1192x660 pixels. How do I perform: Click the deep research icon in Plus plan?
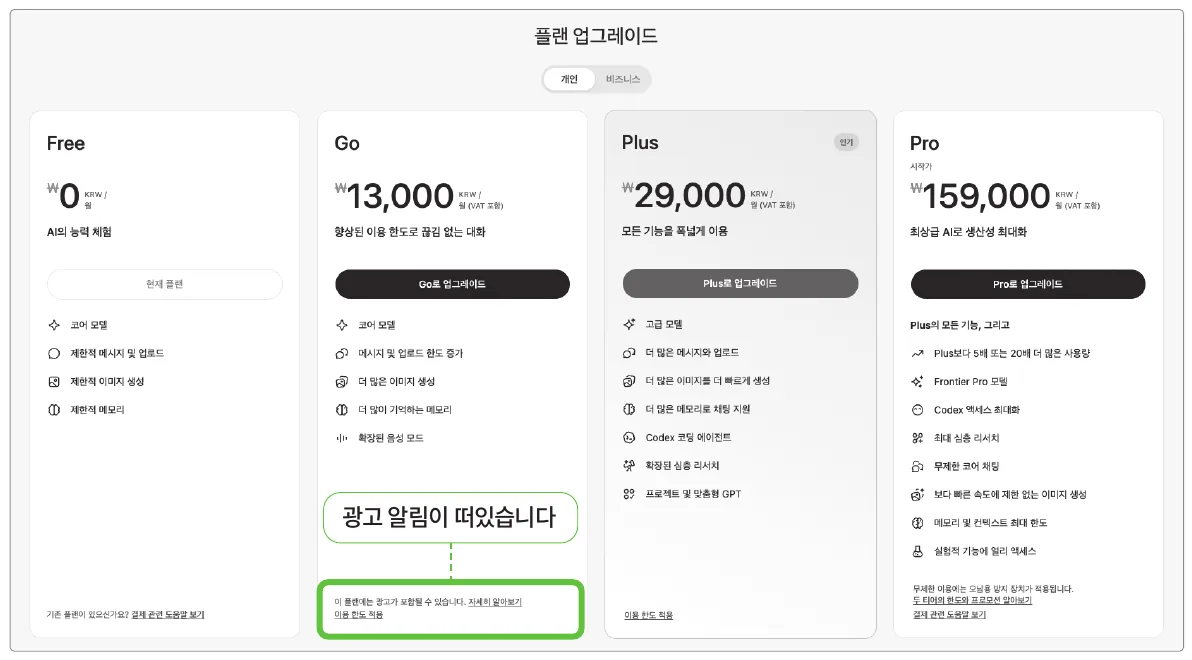point(629,465)
